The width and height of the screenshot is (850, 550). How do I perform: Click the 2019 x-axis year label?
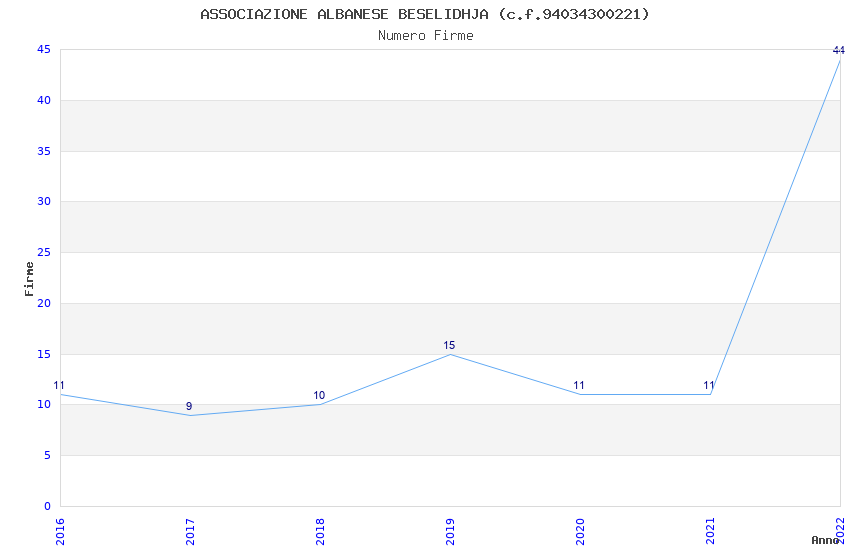click(450, 532)
